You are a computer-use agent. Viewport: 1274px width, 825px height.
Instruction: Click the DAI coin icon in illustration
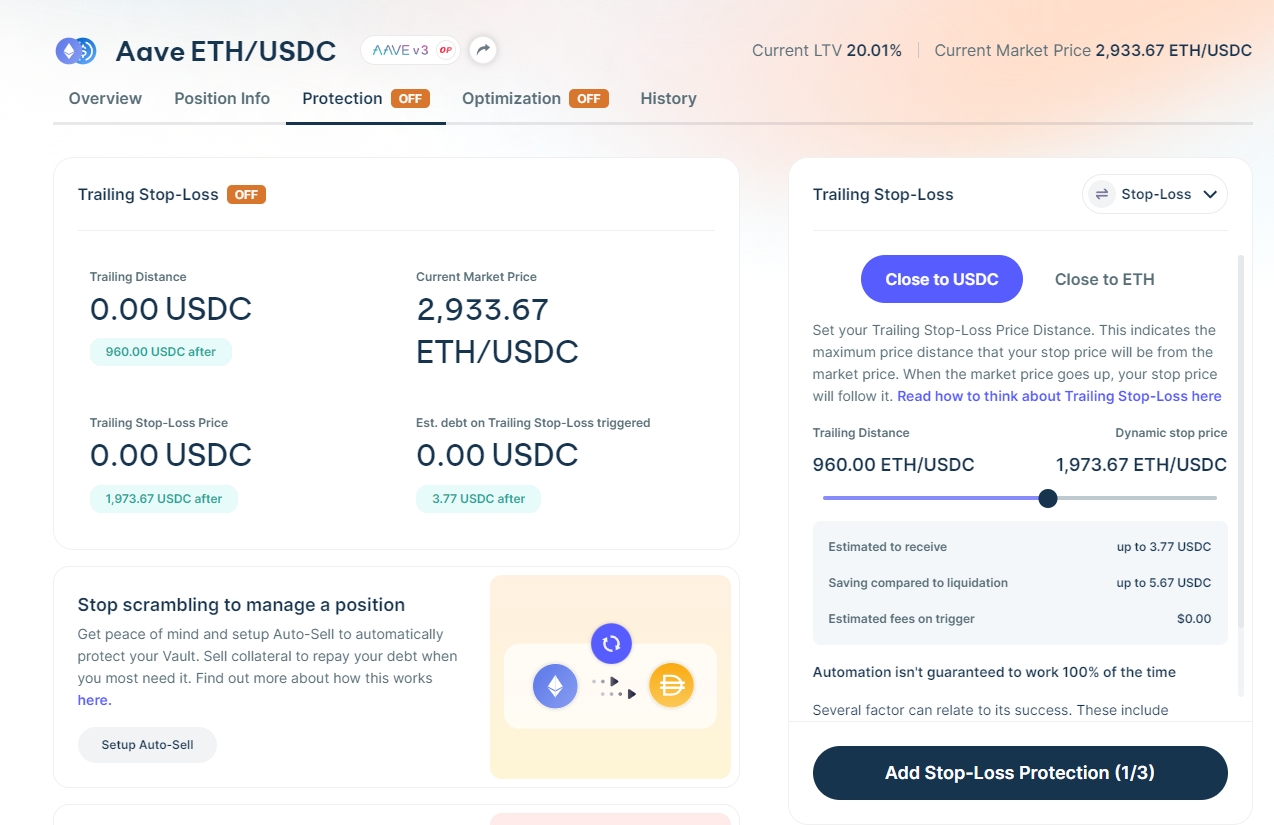pyautogui.click(x=671, y=687)
